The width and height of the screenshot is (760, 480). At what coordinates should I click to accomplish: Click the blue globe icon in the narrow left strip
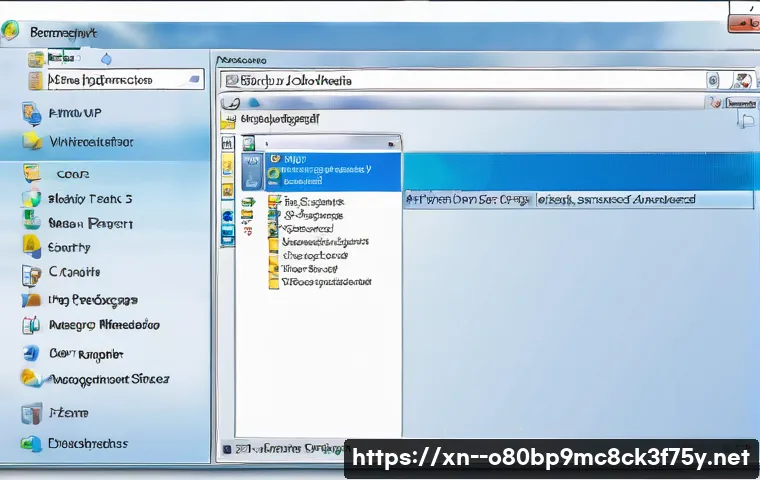pyautogui.click(x=227, y=216)
